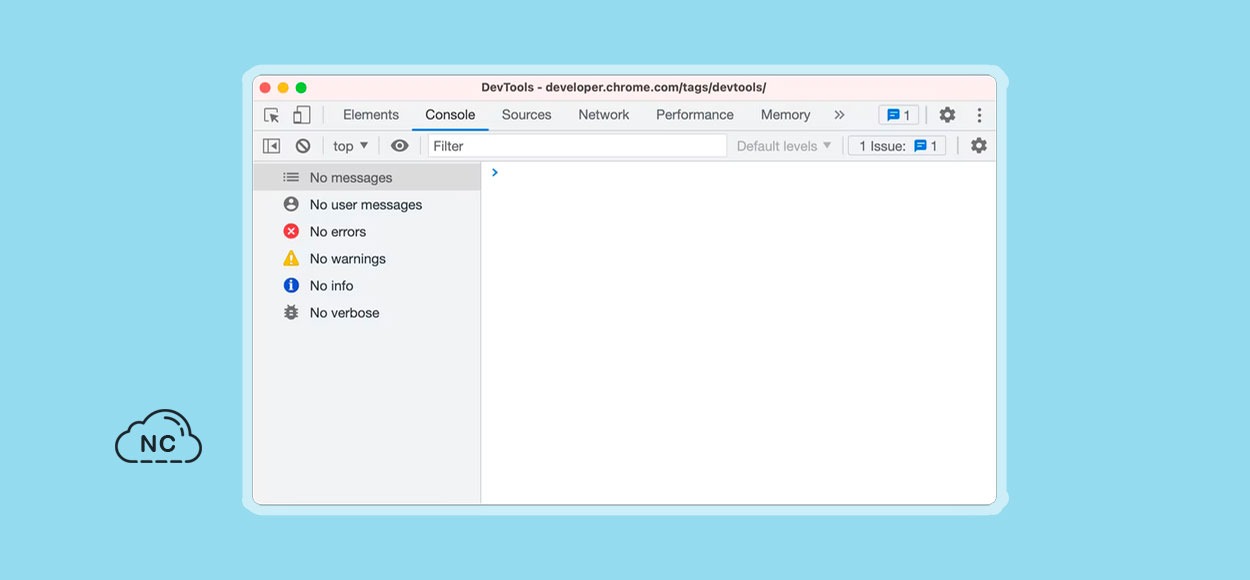
Task: Open the Network tab
Action: coord(604,115)
